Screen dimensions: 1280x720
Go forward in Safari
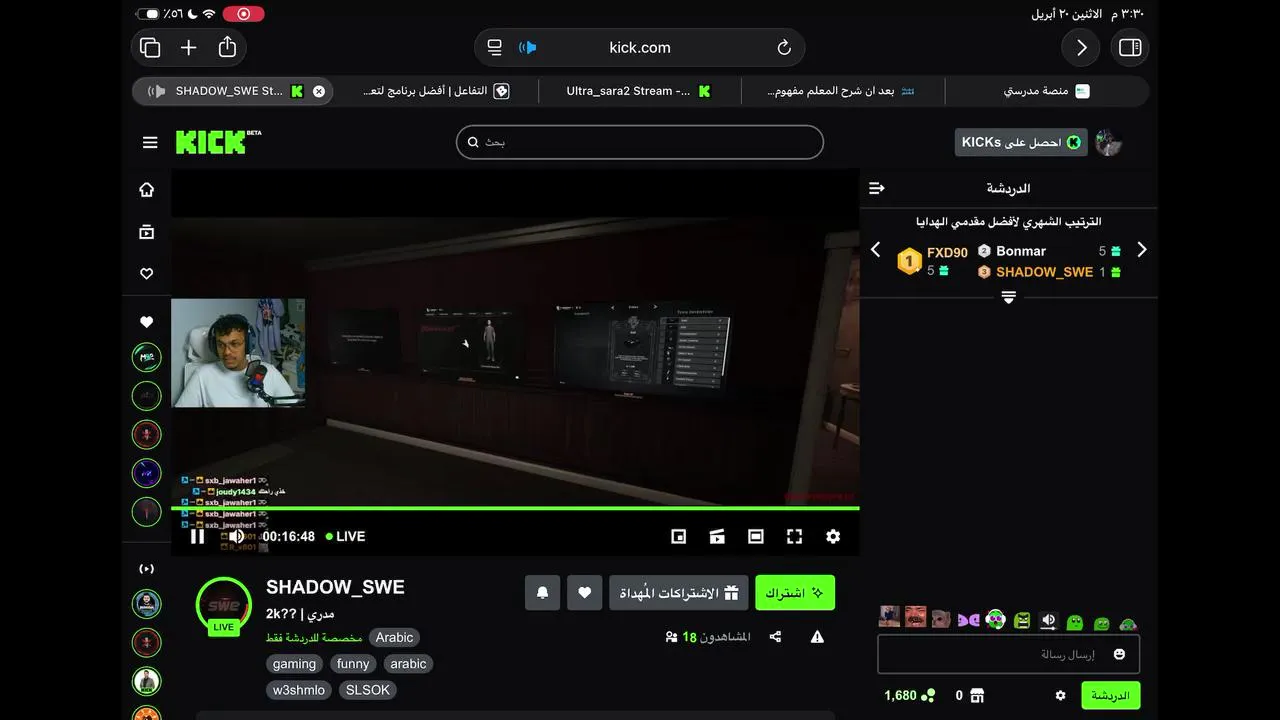[x=1081, y=47]
